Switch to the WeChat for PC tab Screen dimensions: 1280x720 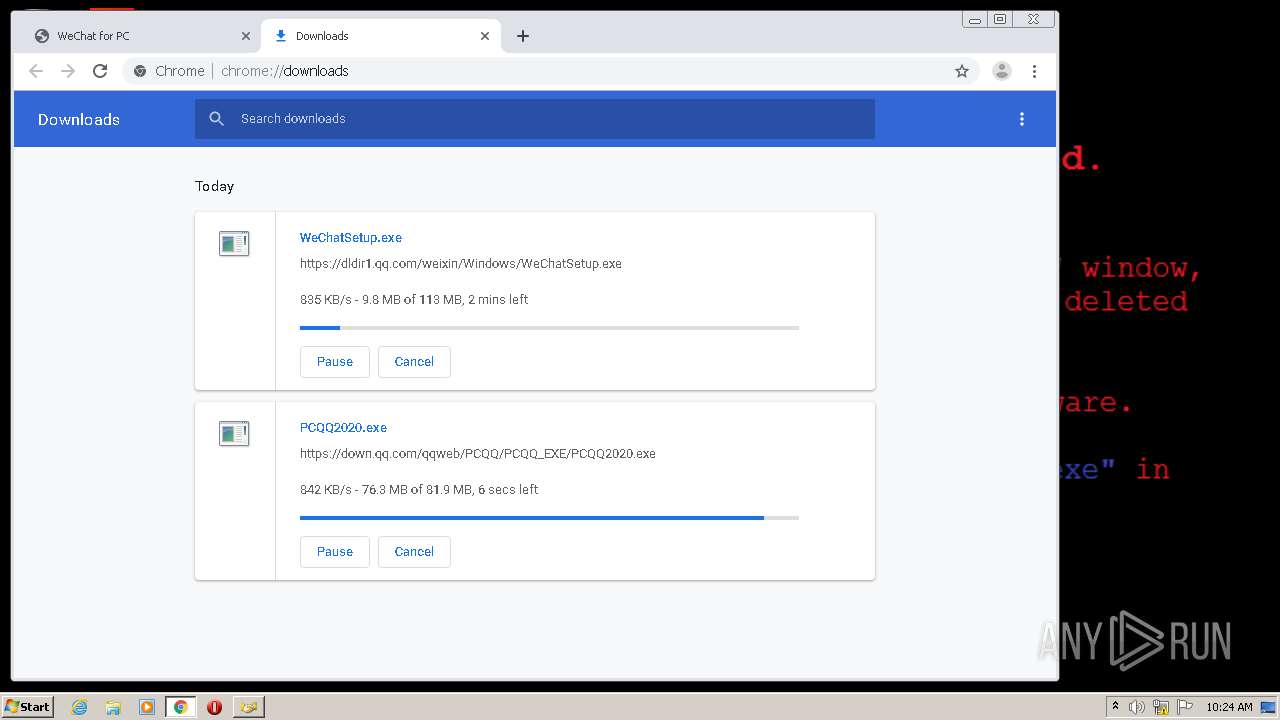(141, 36)
